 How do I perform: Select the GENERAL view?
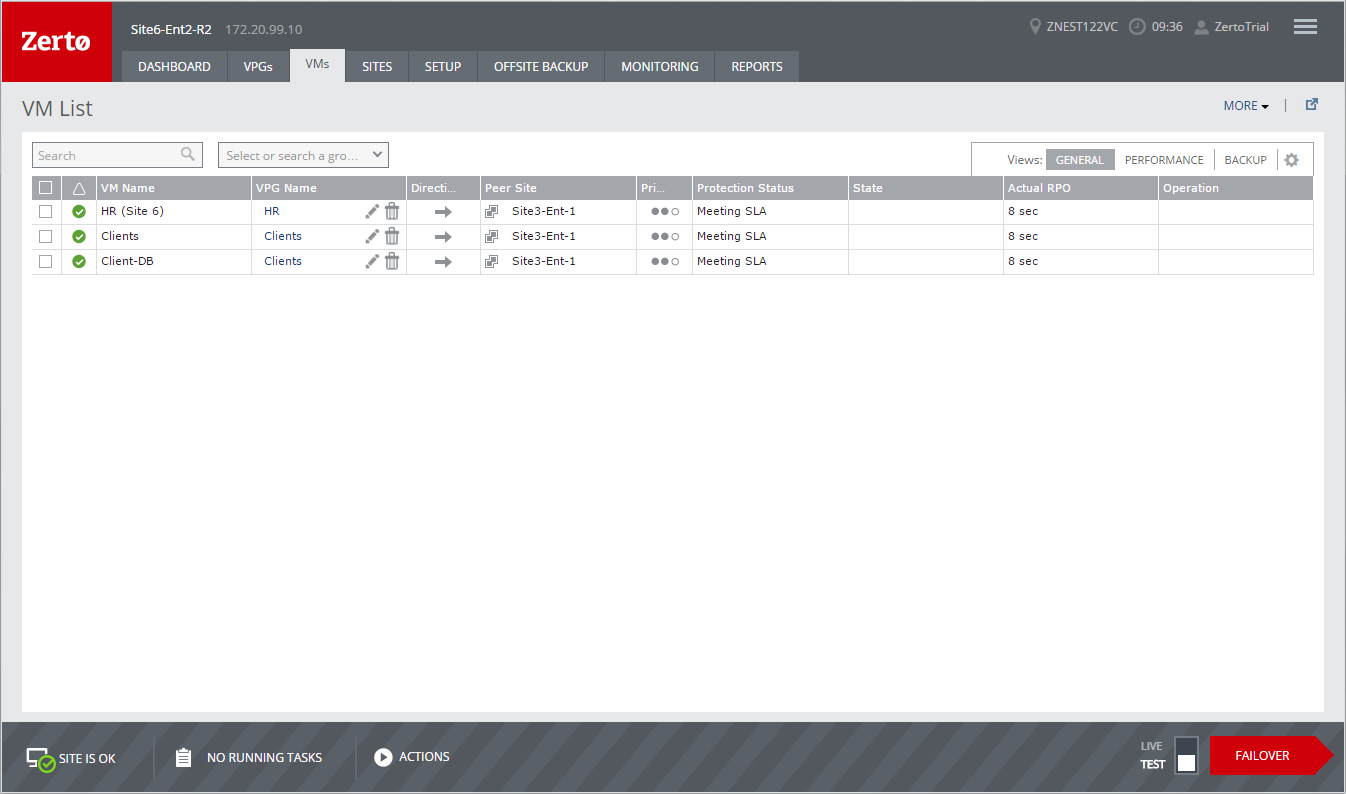tap(1080, 160)
